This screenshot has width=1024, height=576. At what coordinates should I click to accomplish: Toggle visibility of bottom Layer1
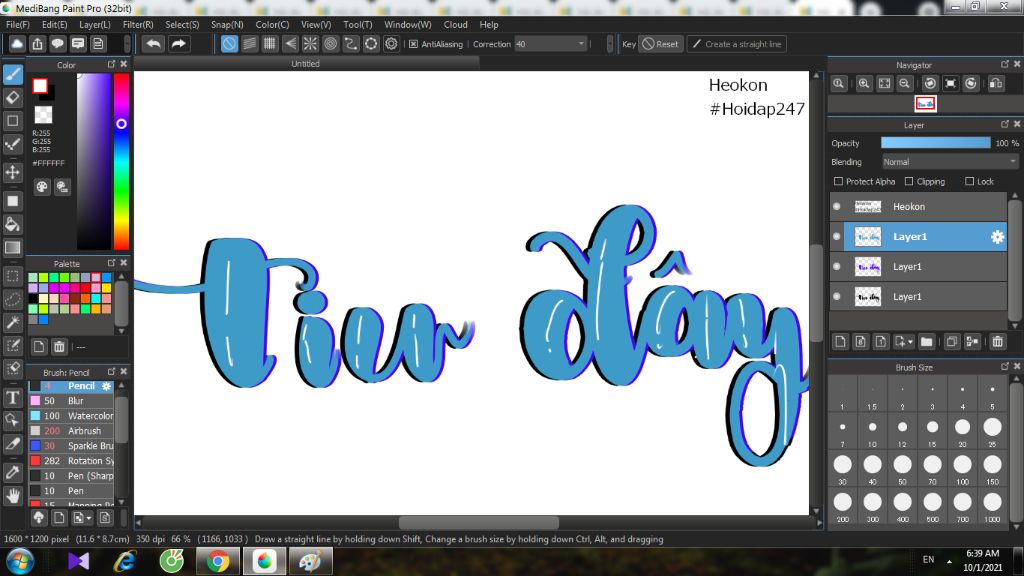[837, 296]
